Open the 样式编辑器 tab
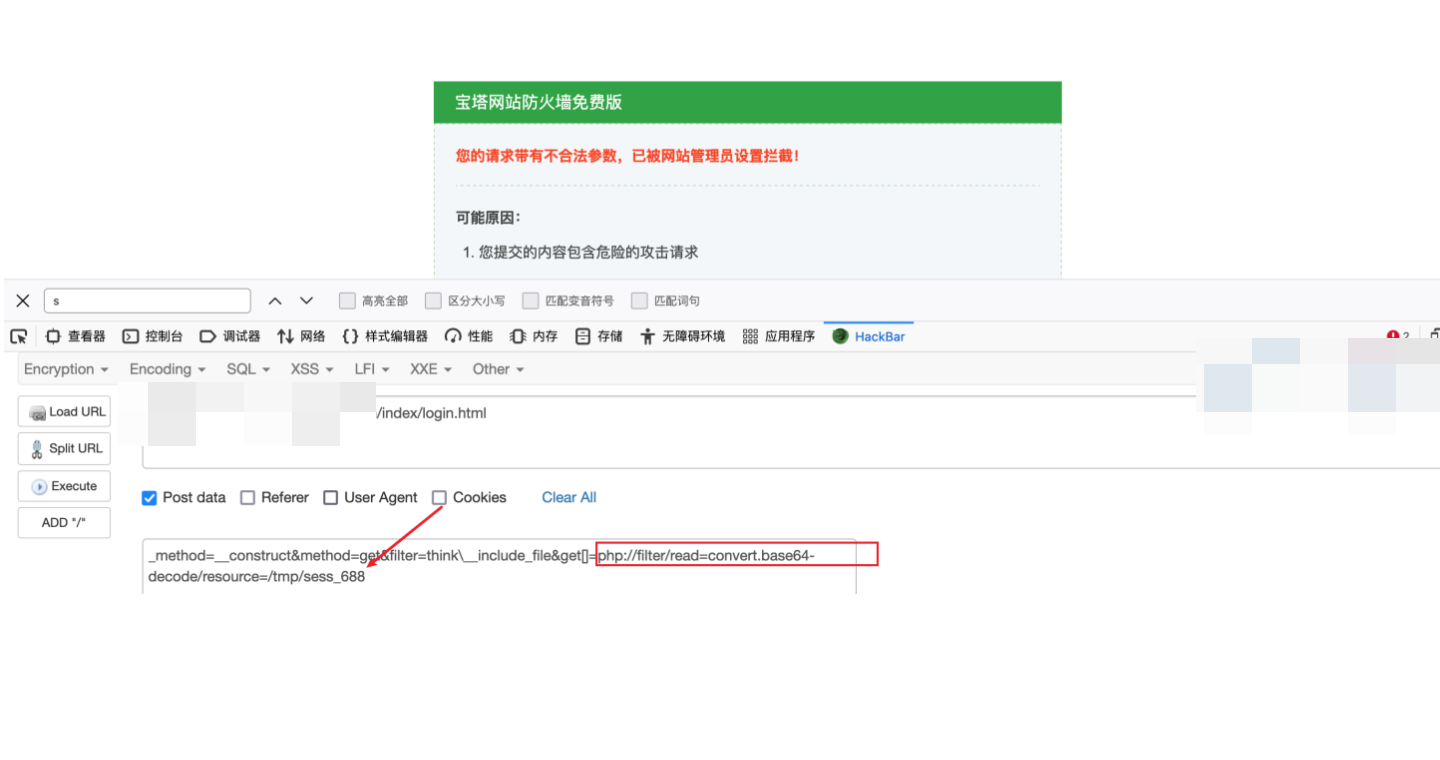The height and width of the screenshot is (760, 1440). point(385,336)
